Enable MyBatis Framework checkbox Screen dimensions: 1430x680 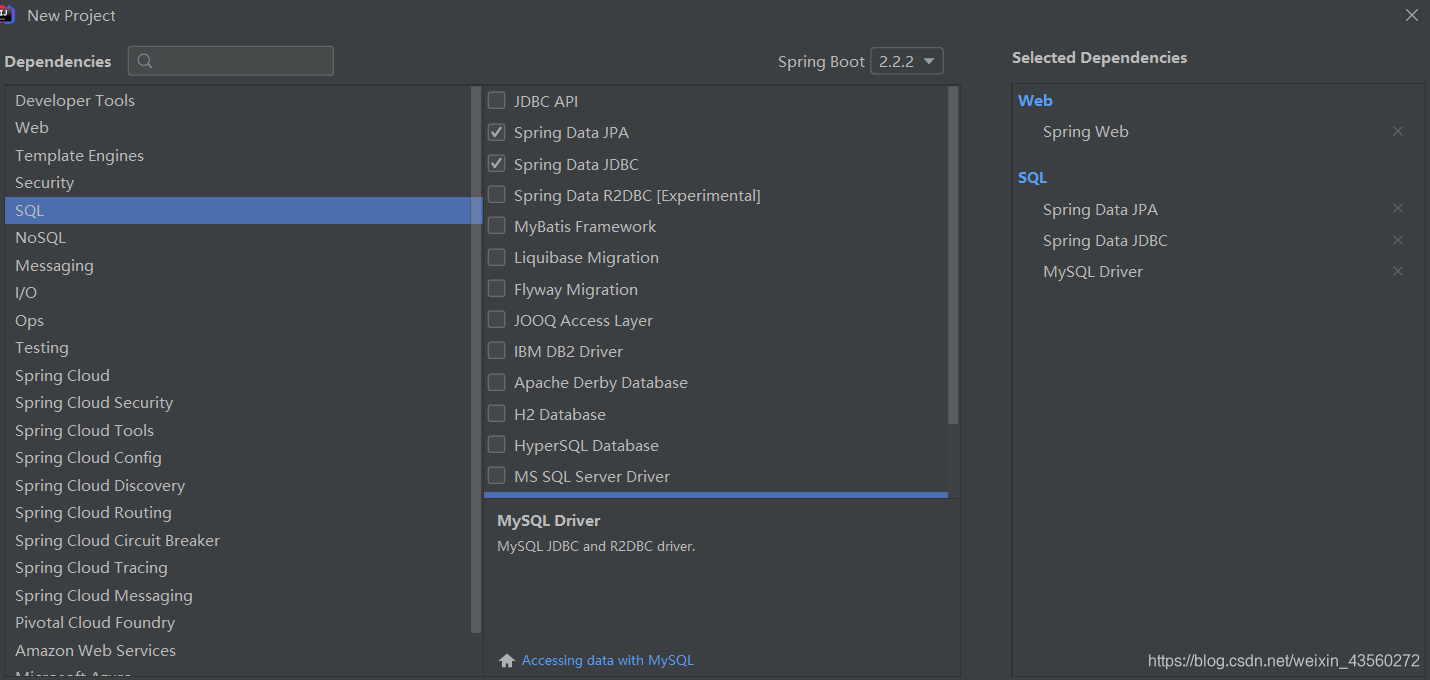pyautogui.click(x=496, y=225)
